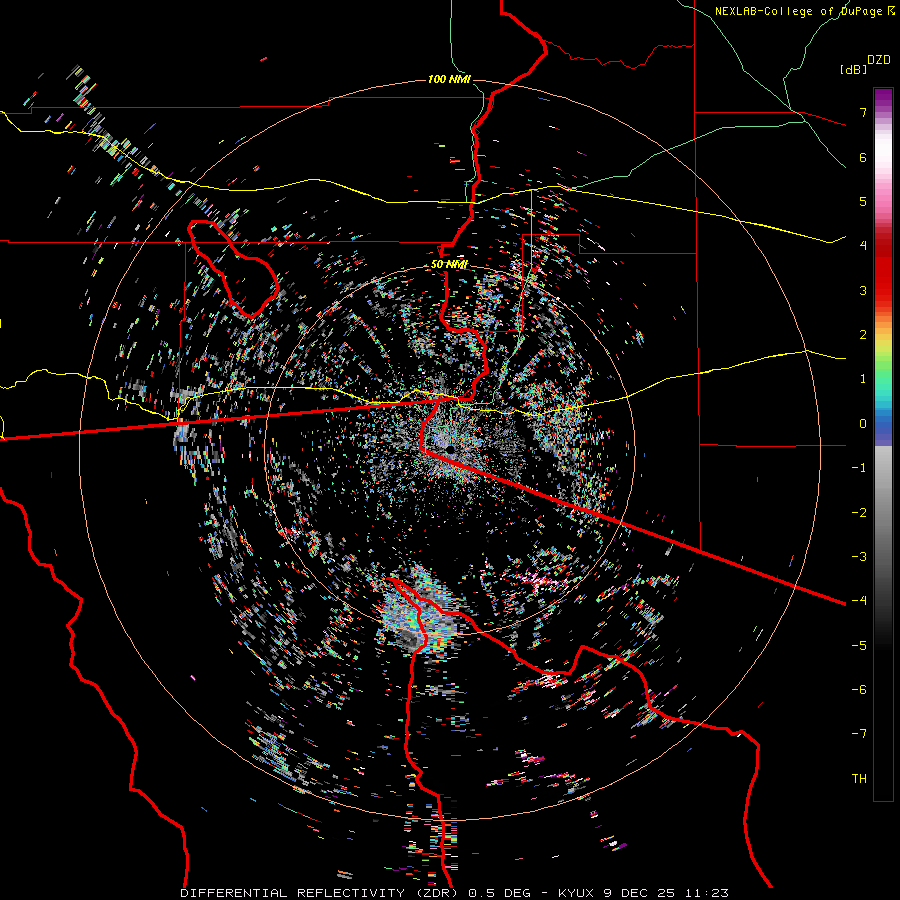The height and width of the screenshot is (900, 900).
Task: Click the [dB] units label
Action: pyautogui.click(x=853, y=69)
